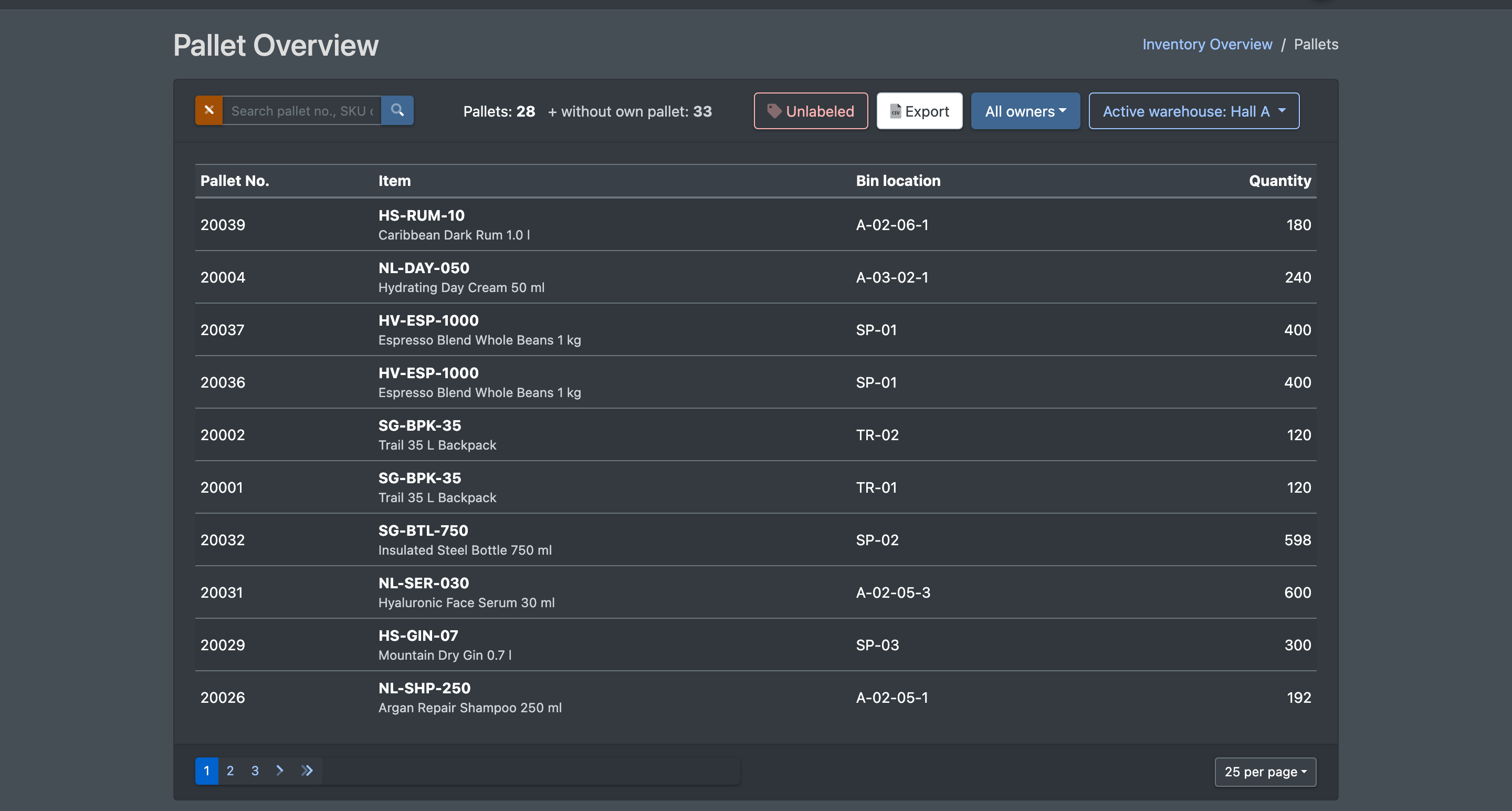Screen dimensions: 1512x811
Task: Click SKU NL-DAY-050
Action: tap(424, 268)
